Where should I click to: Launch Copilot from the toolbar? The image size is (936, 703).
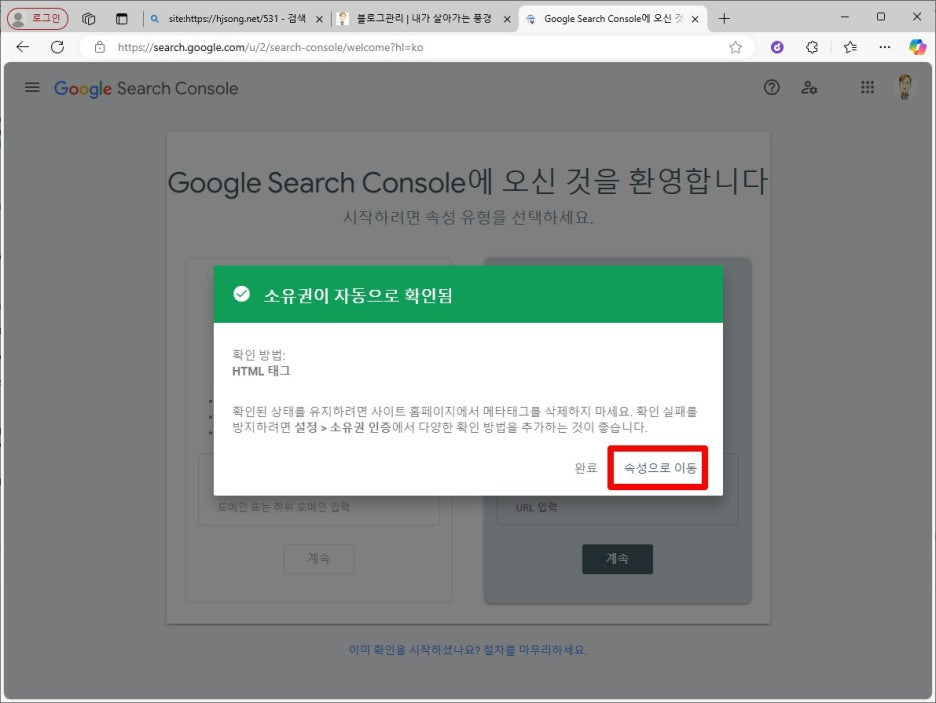pyautogui.click(x=917, y=47)
